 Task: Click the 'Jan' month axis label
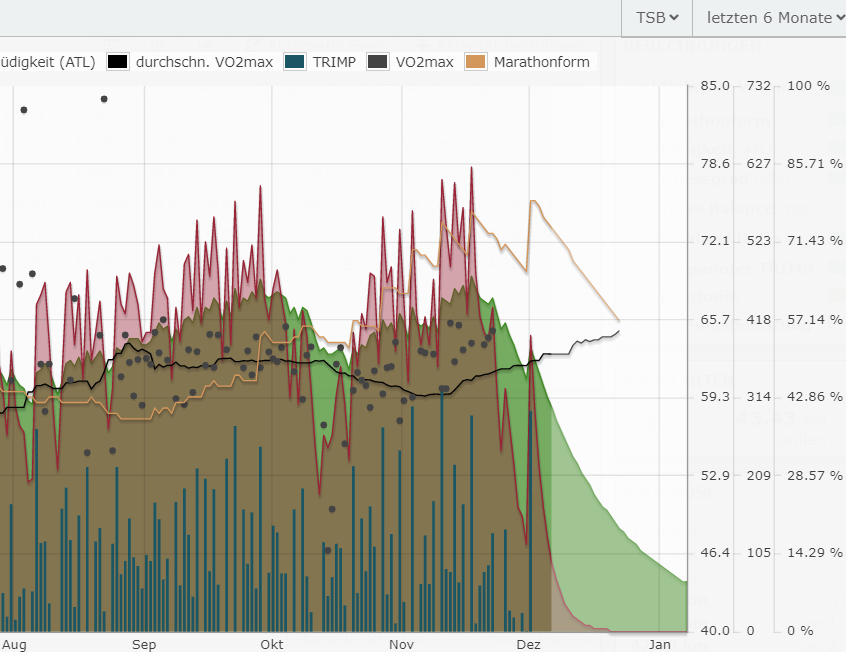[659, 645]
